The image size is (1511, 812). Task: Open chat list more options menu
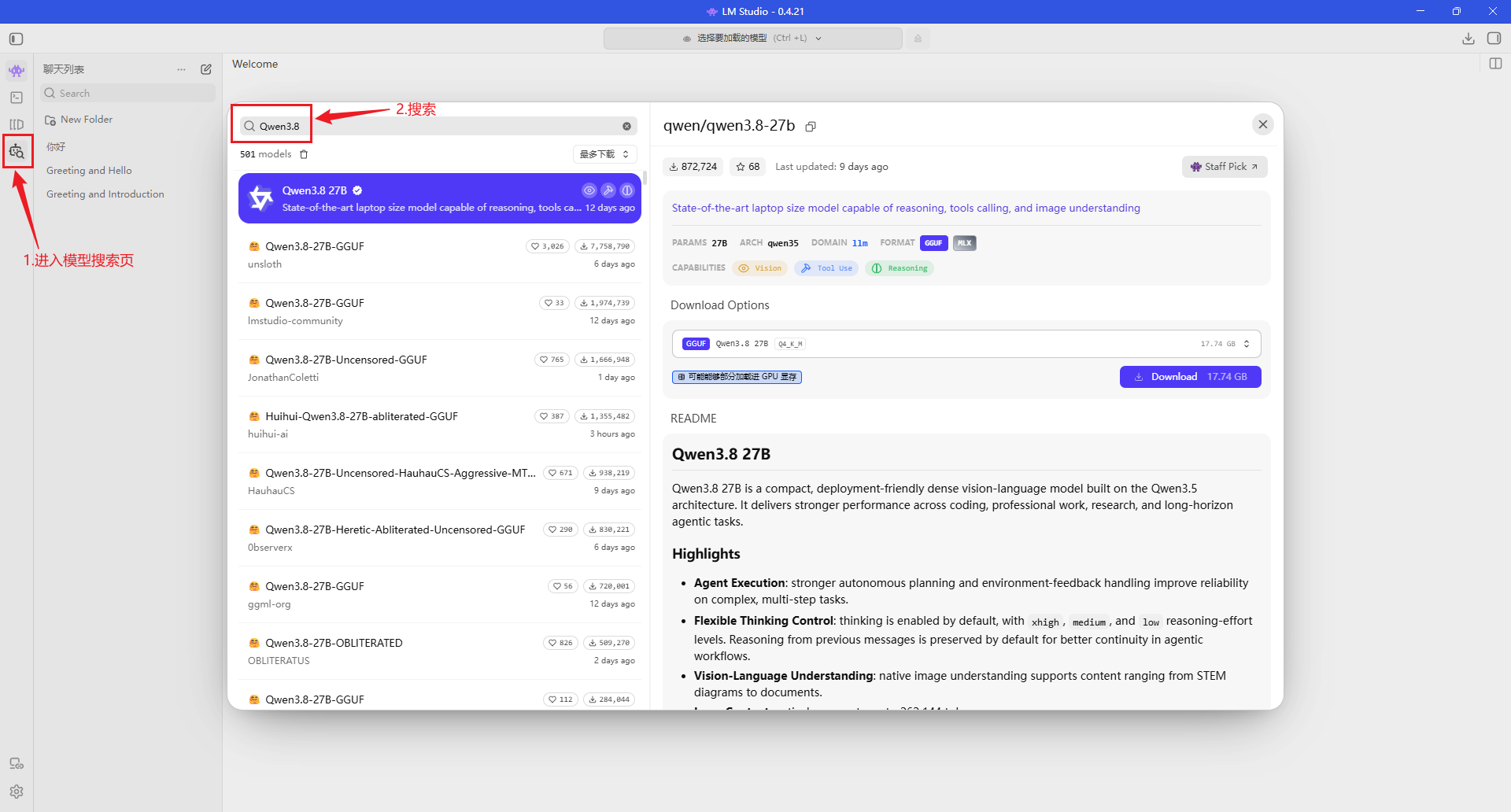(x=182, y=69)
